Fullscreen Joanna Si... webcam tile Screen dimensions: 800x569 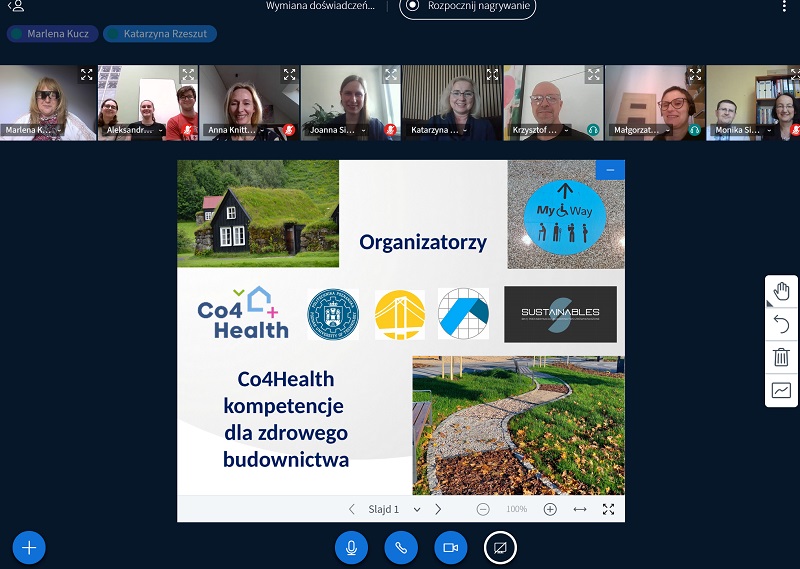391,75
